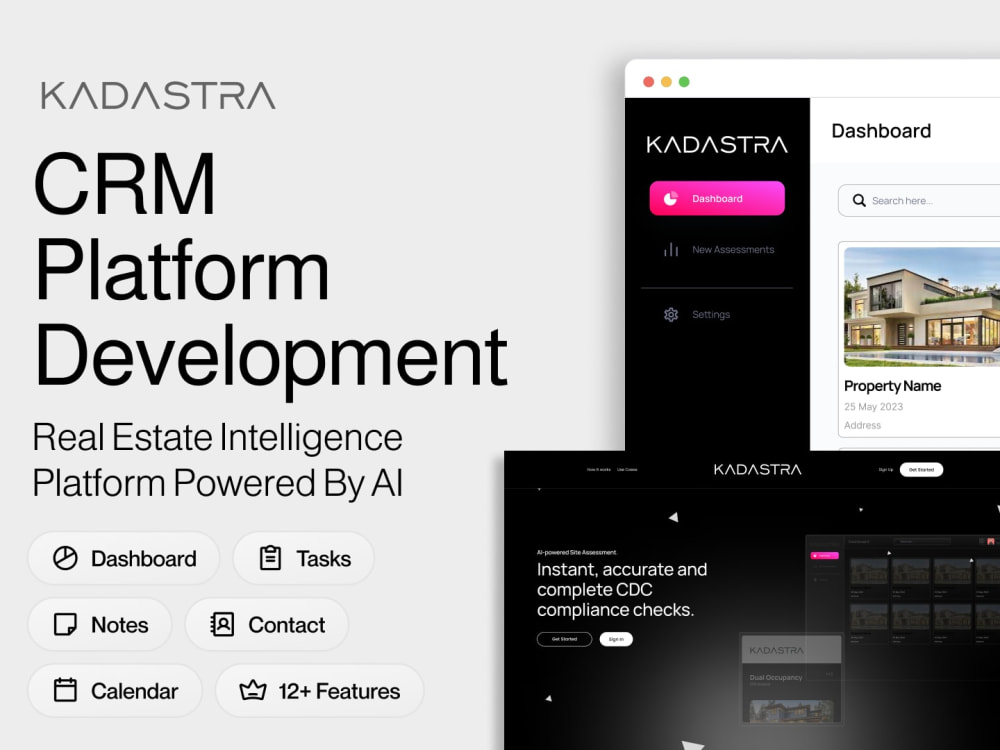Select the highlighted Dashboard sidebar entry
The width and height of the screenshot is (1000, 750).
[717, 198]
